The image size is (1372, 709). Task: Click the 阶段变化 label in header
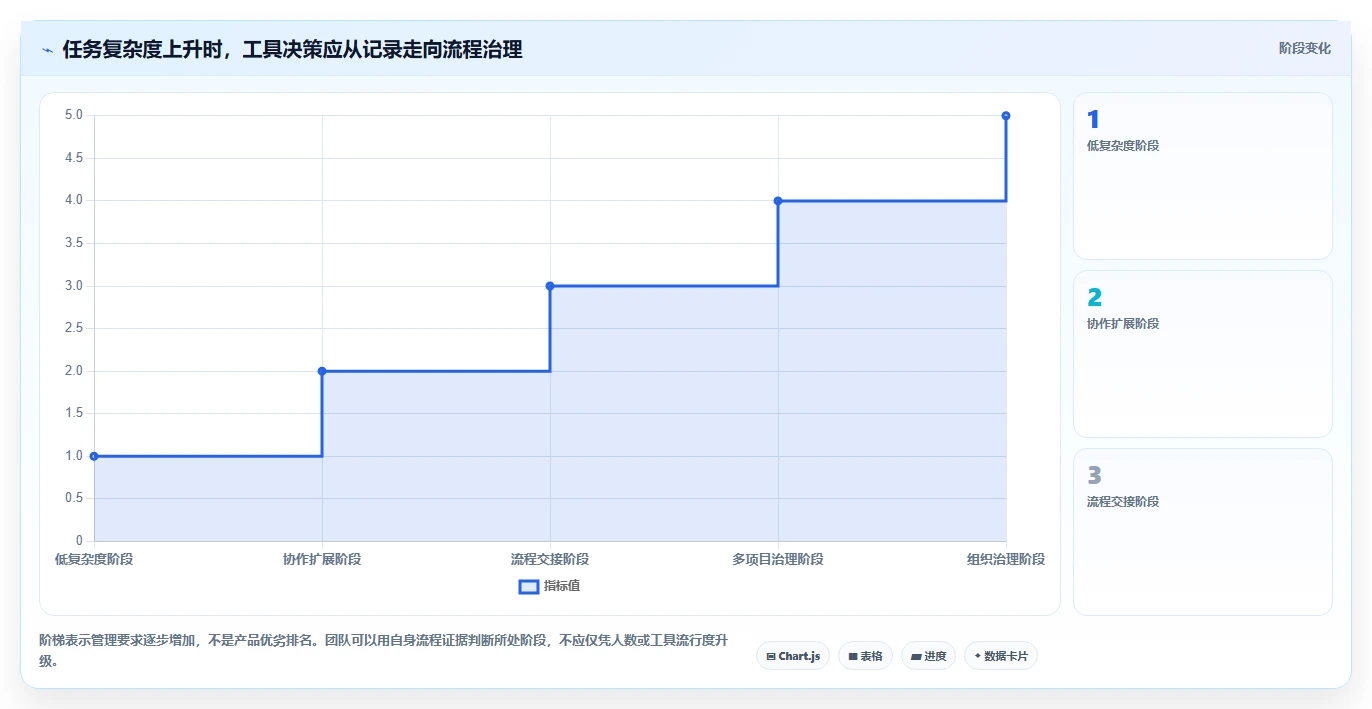tap(1304, 48)
